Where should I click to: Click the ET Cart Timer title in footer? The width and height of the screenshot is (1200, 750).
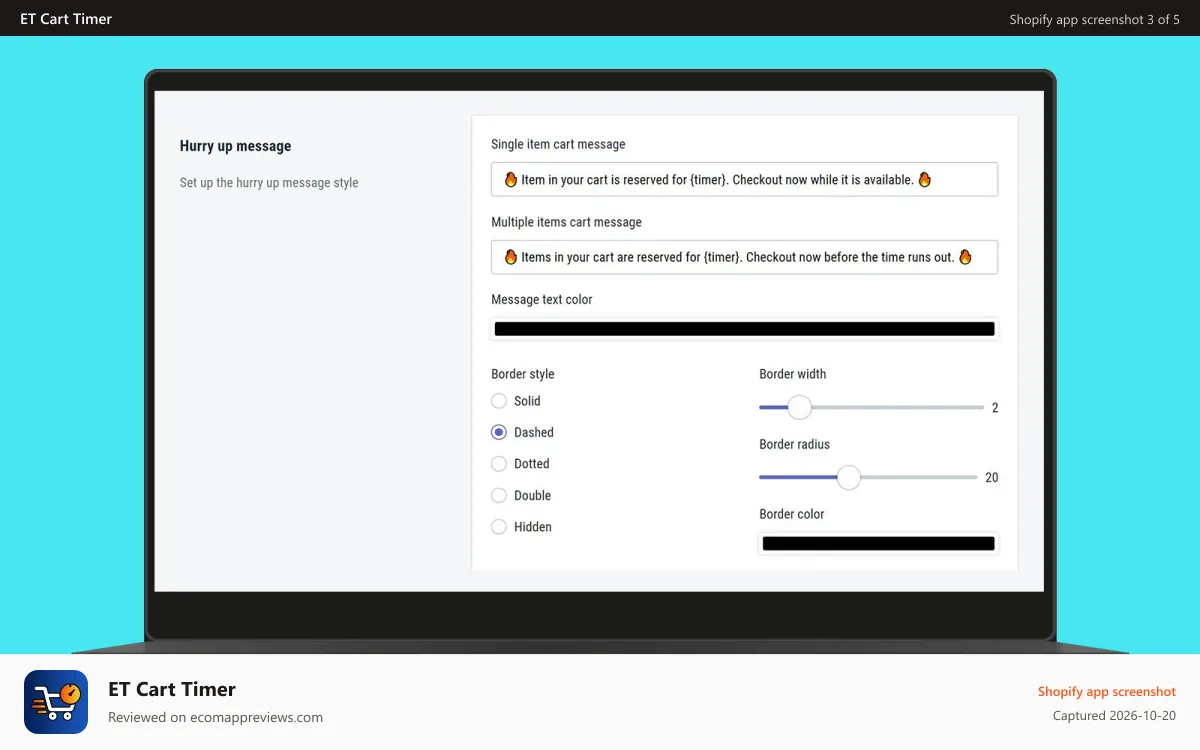[x=172, y=689]
